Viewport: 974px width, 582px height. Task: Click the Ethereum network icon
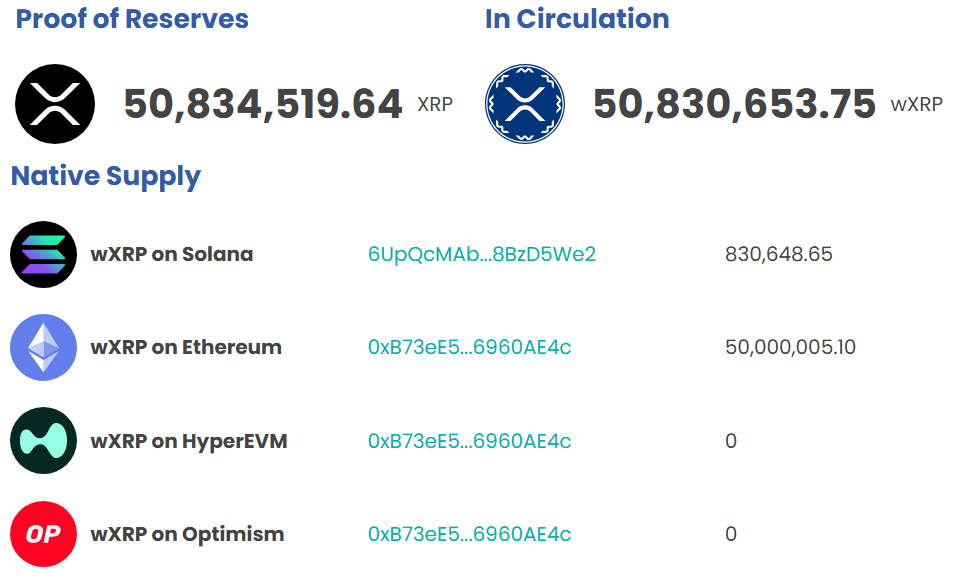(x=43, y=348)
